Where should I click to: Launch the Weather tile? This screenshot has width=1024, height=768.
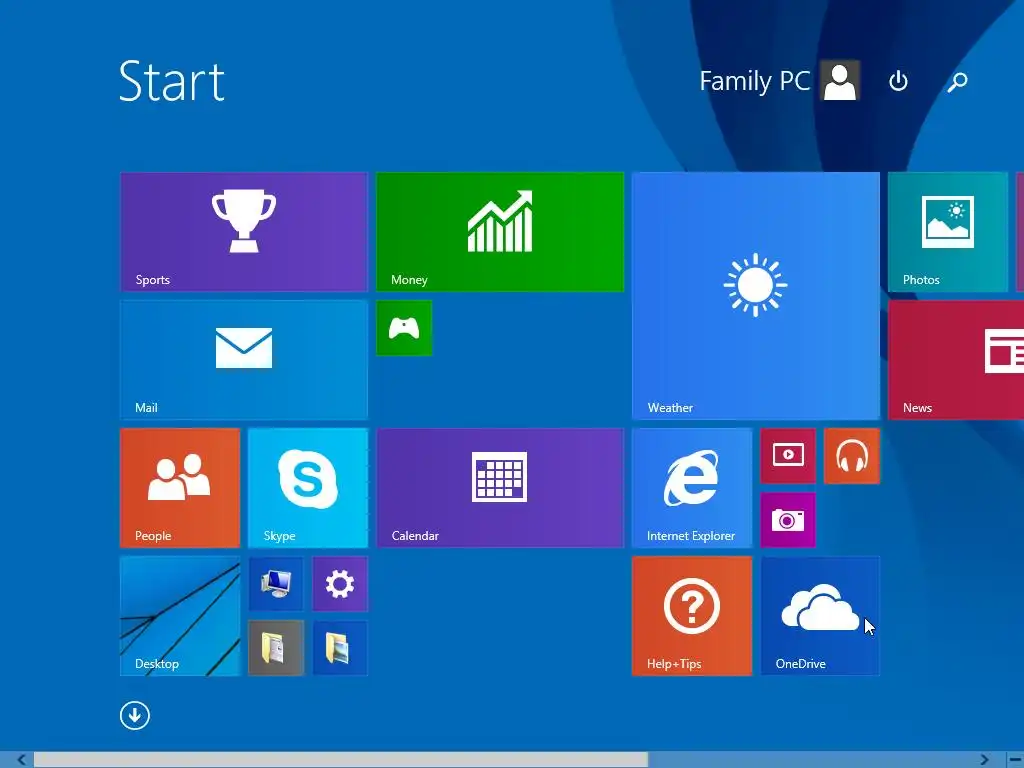pos(756,296)
